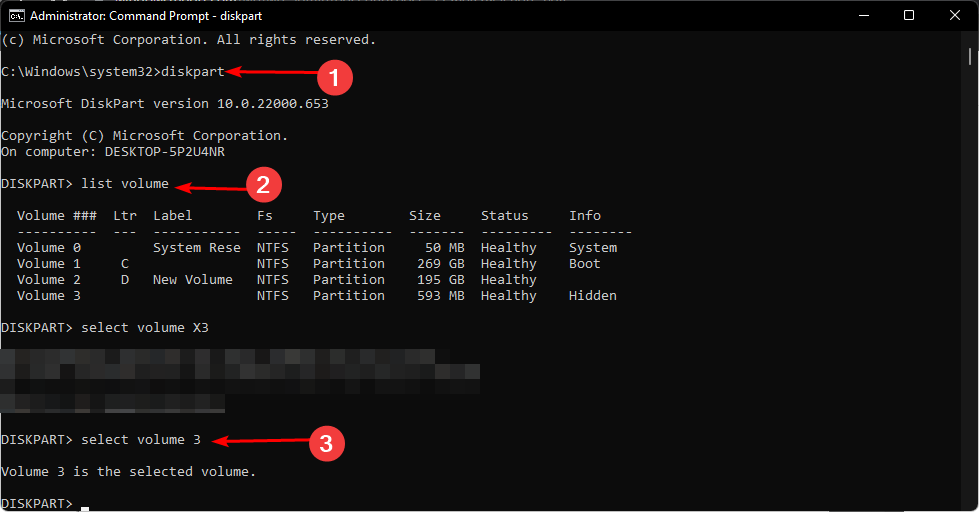The height and width of the screenshot is (512, 979).
Task: Select the Volume 0 System Rese row
Action: (317, 248)
